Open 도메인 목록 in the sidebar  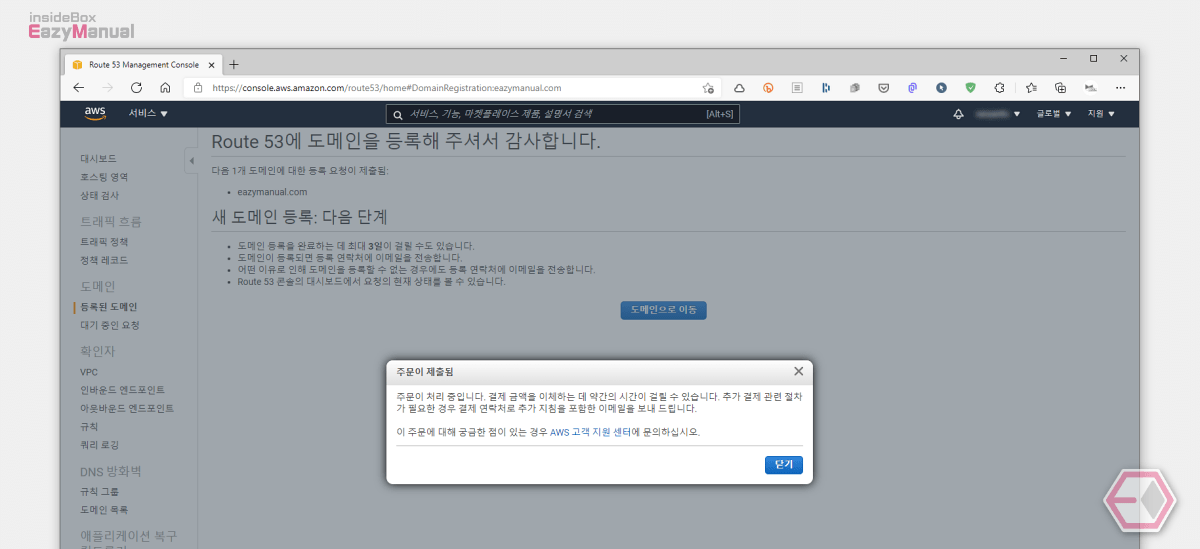tap(104, 509)
